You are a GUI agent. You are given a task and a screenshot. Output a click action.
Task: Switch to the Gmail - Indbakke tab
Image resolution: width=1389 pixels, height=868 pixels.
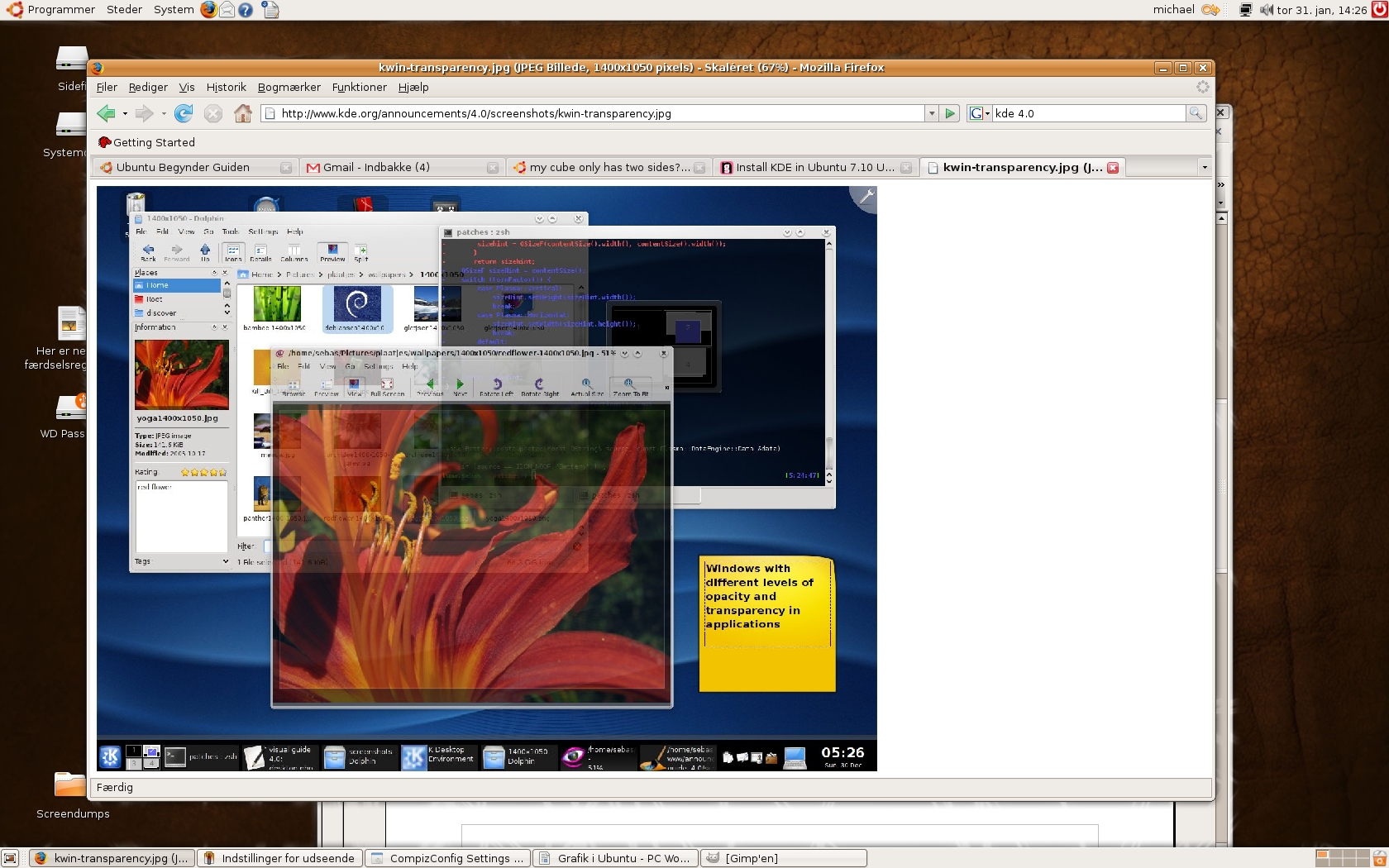pyautogui.click(x=376, y=167)
